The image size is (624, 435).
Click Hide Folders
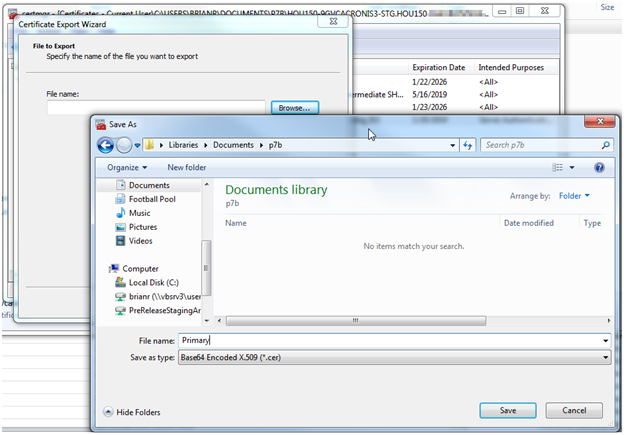(x=132, y=412)
